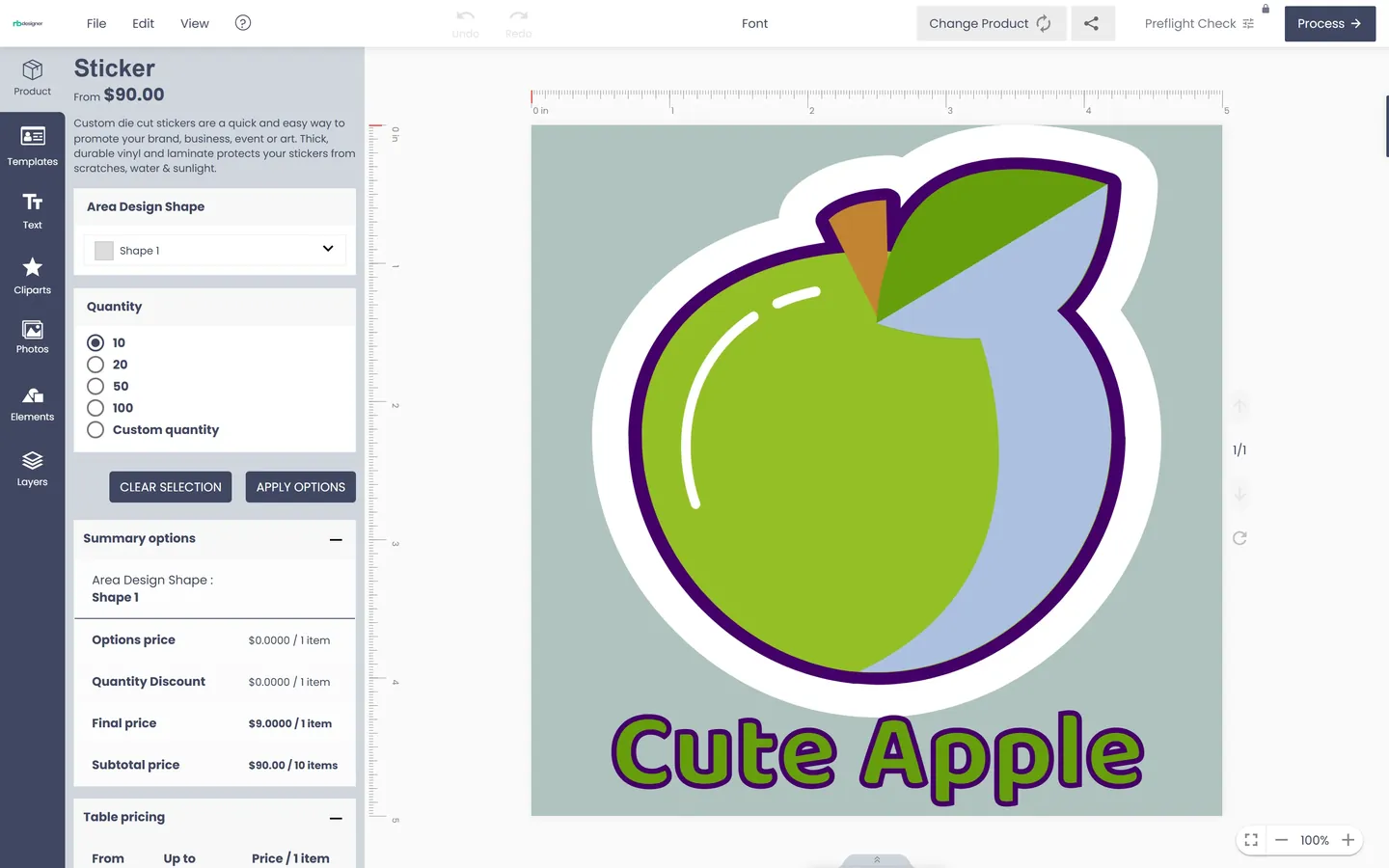Click the CLEAR SELECTION button
Screen dimensions: 1389x868
tap(171, 487)
